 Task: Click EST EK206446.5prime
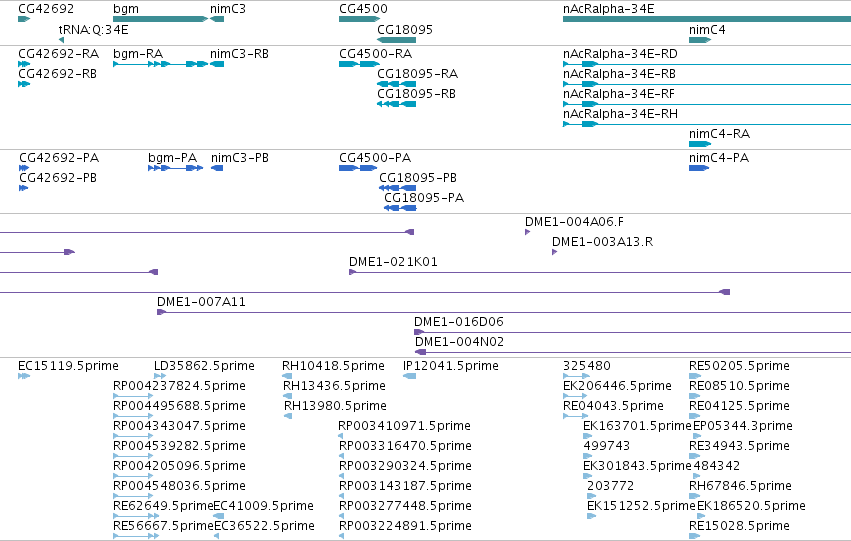(x=617, y=386)
